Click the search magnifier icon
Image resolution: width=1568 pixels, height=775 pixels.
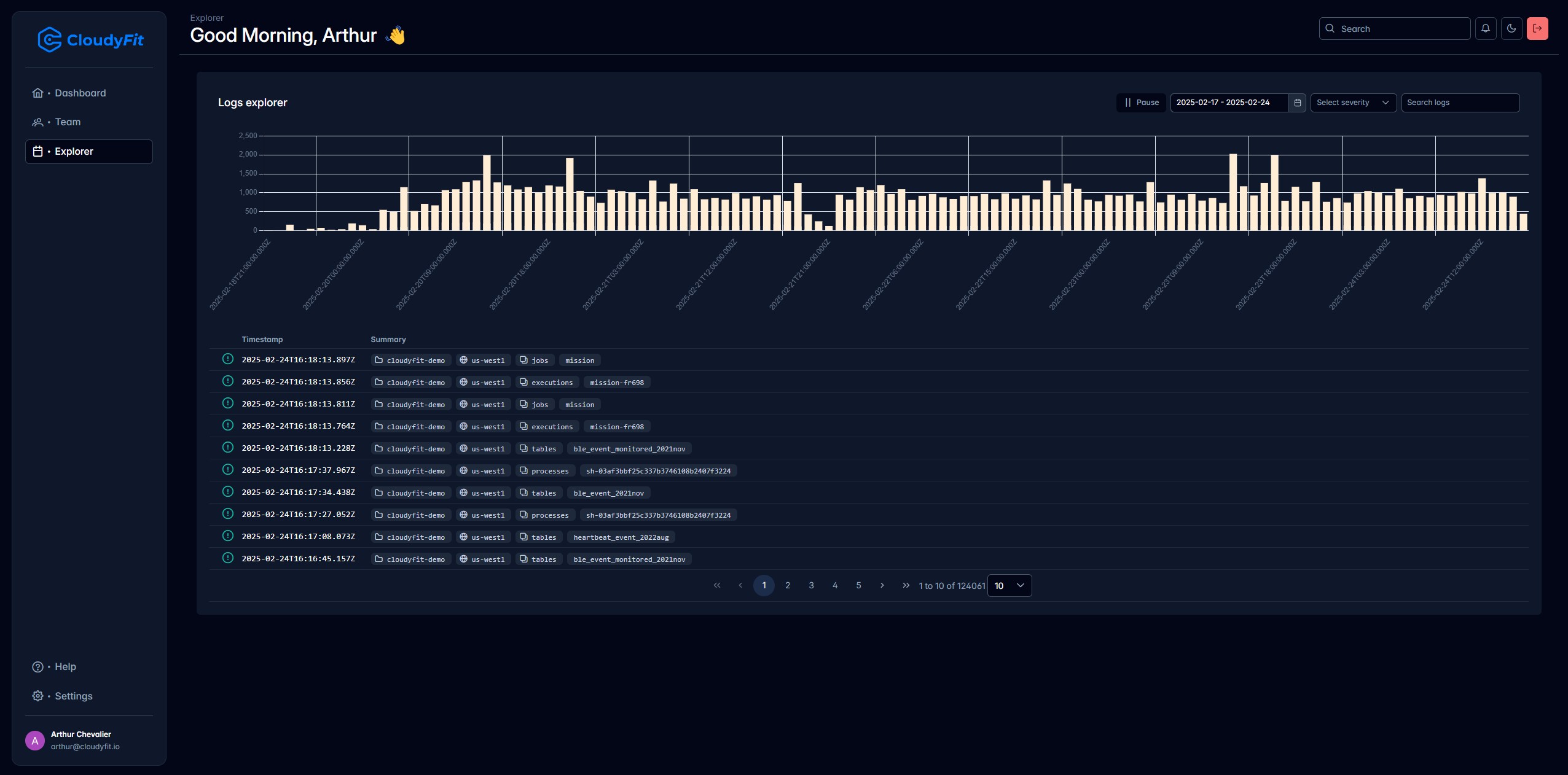click(1329, 28)
